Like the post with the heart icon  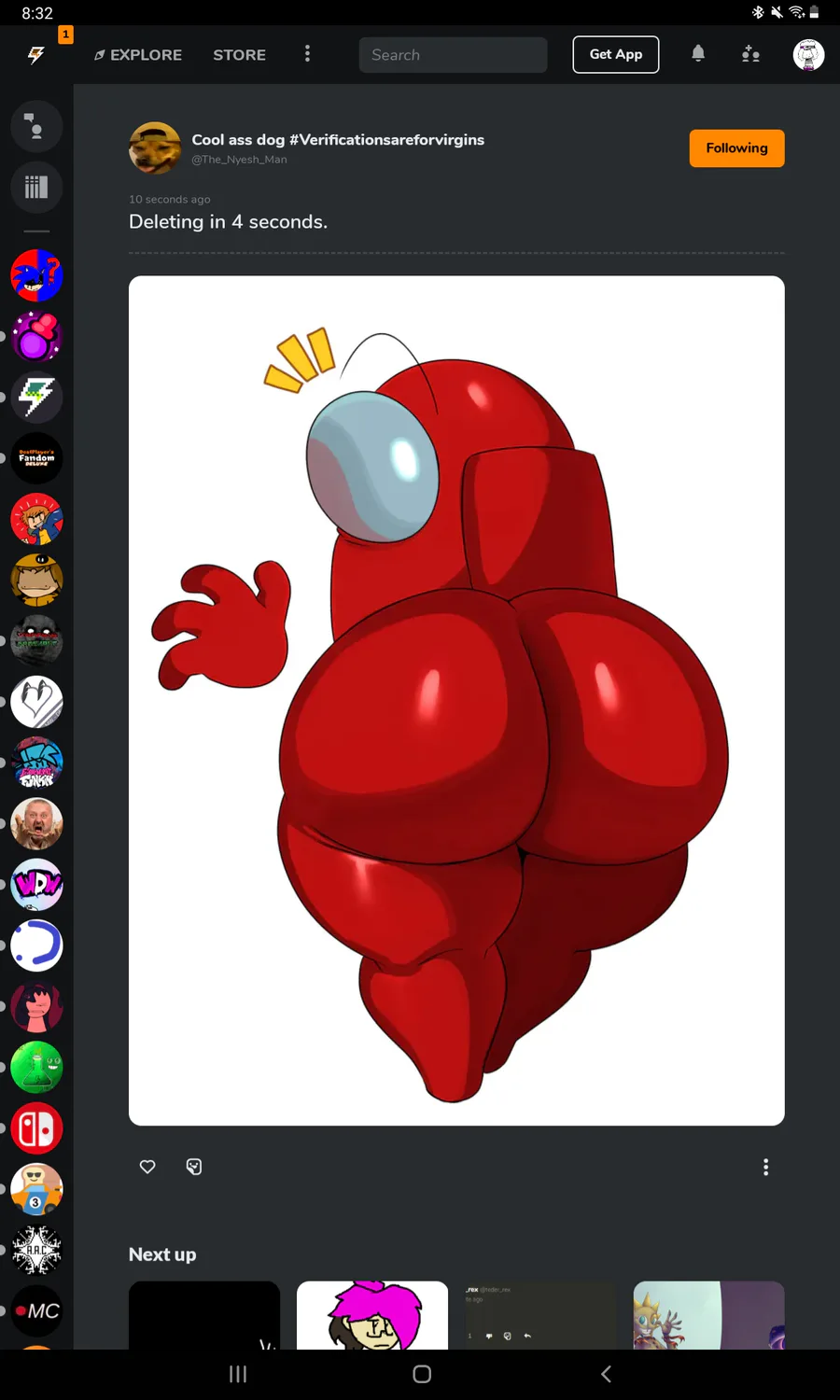147,1167
